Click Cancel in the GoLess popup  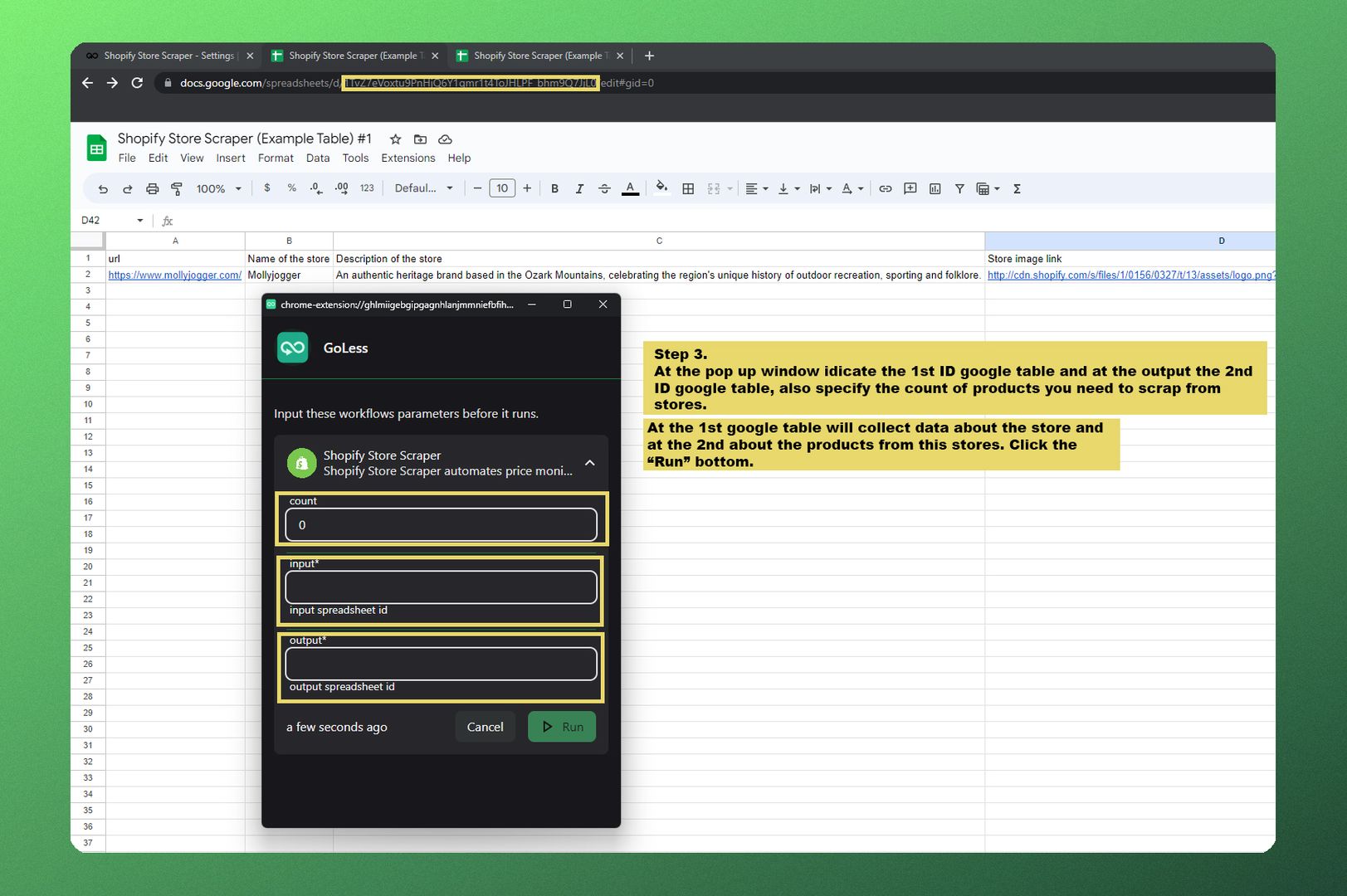pos(485,727)
